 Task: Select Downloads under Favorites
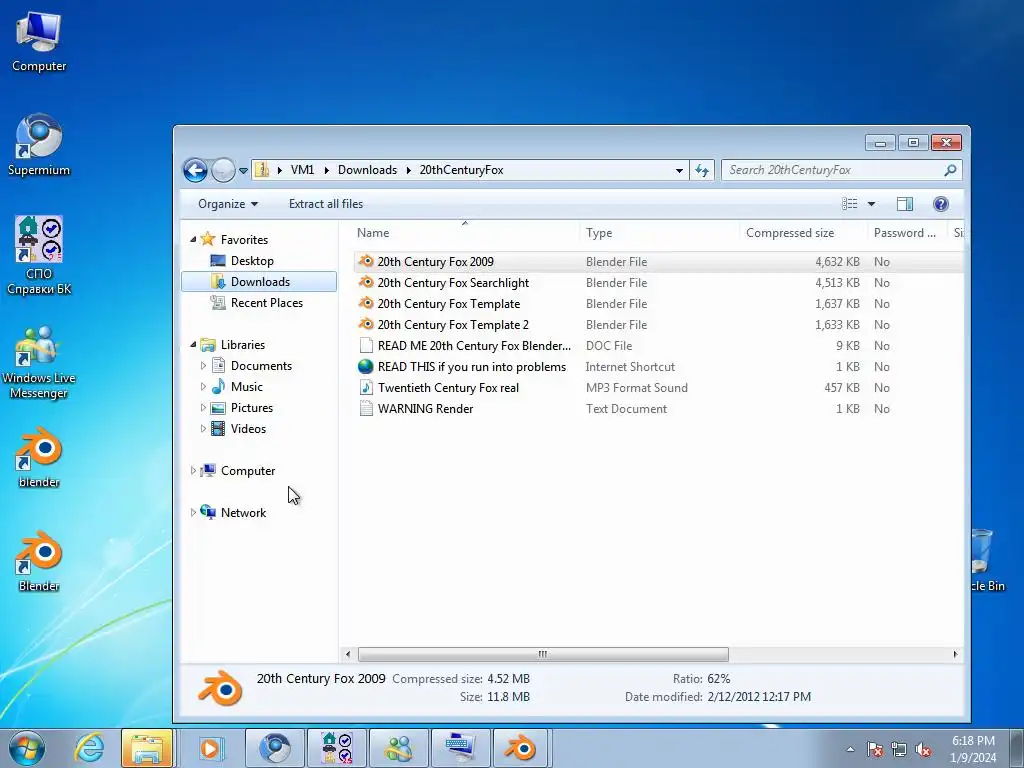[259, 281]
